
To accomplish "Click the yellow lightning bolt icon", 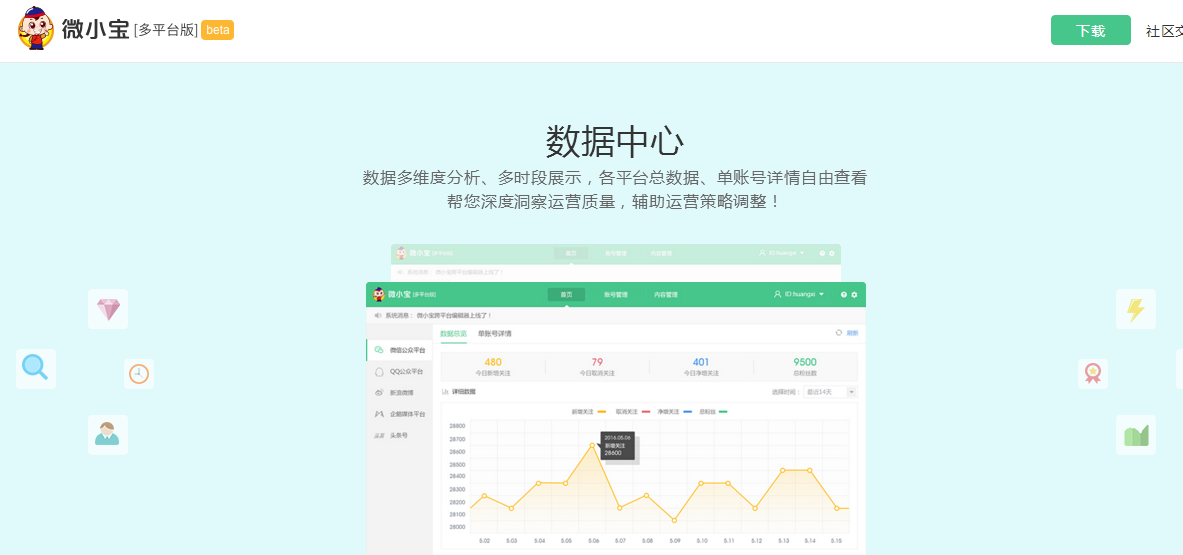I will click(x=1135, y=309).
